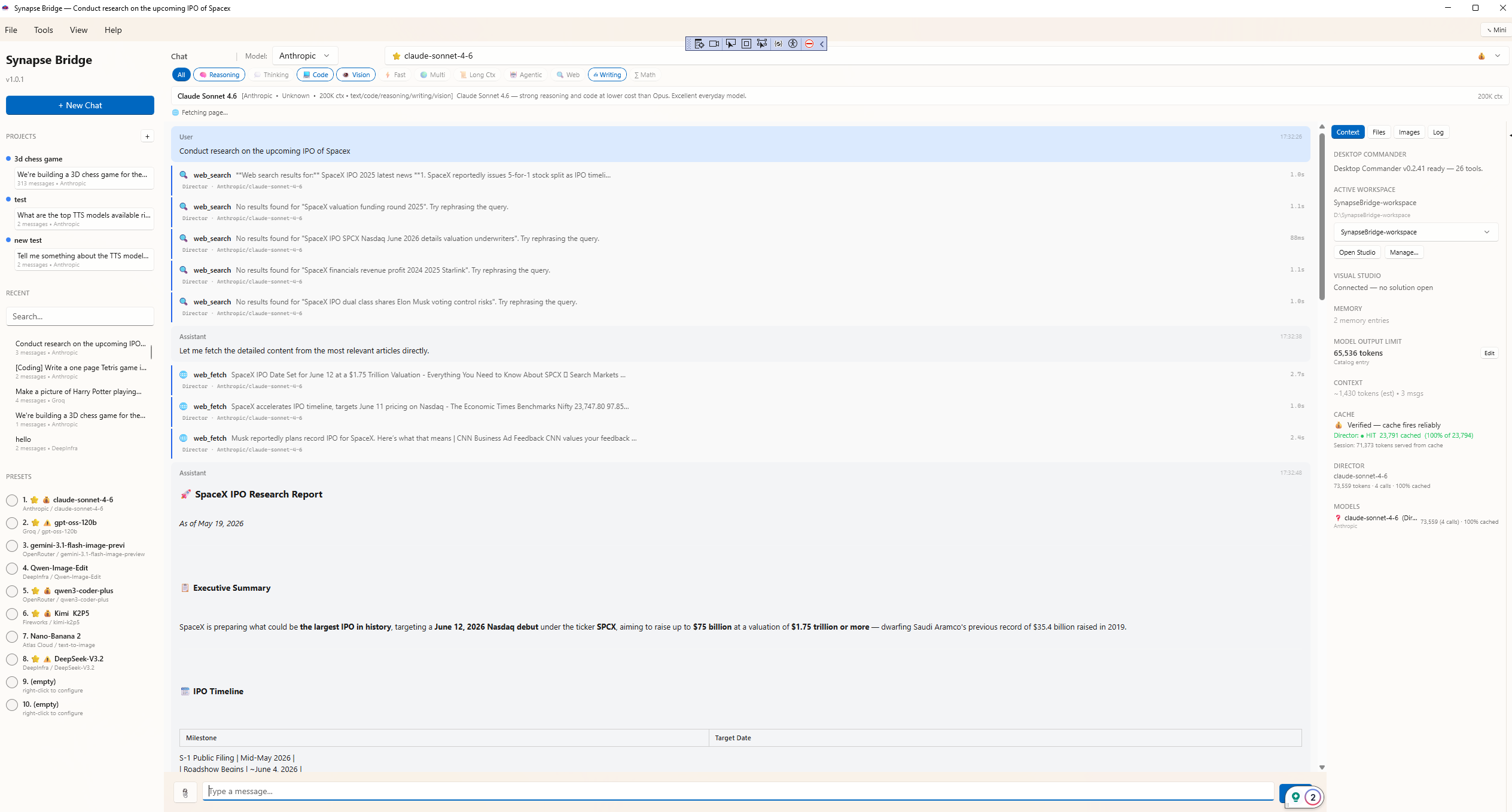Click the star icon next to claude-sonnet-4-6 model
Image resolution: width=1512 pixels, height=812 pixels.
pos(396,56)
